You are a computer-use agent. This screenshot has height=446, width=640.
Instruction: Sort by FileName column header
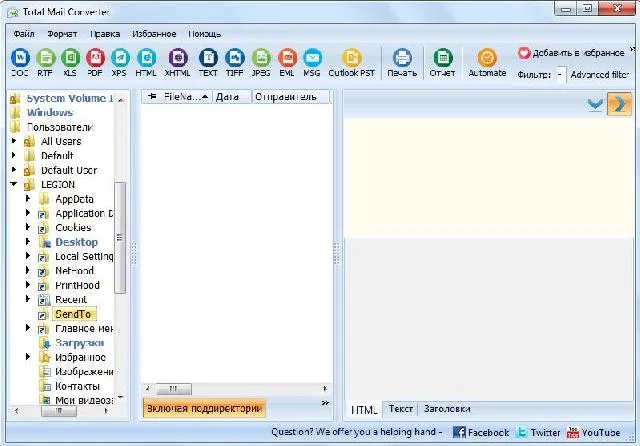186,97
